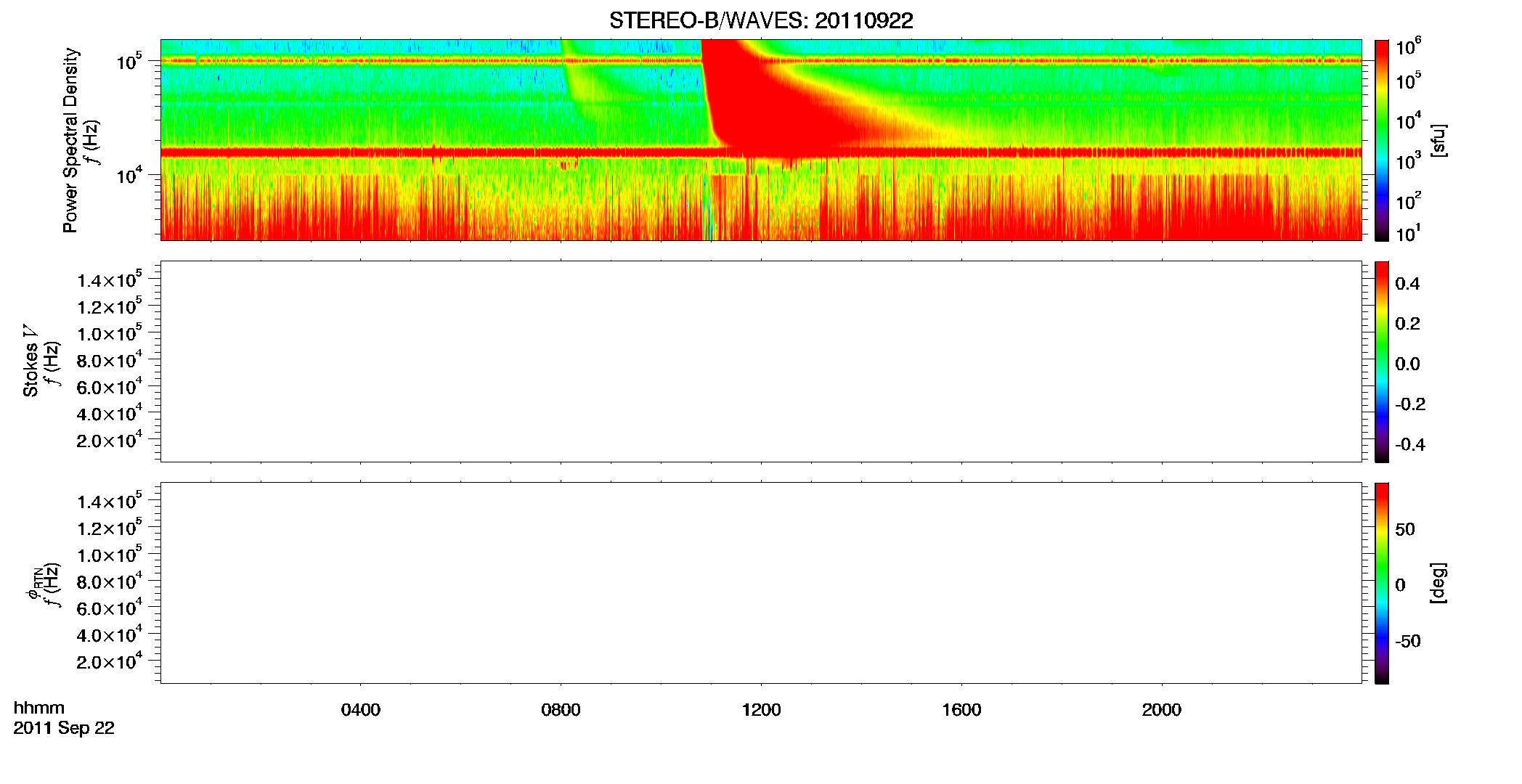This screenshot has height=784, width=1522.
Task: Select the 2000 time tick label
Action: point(1162,710)
